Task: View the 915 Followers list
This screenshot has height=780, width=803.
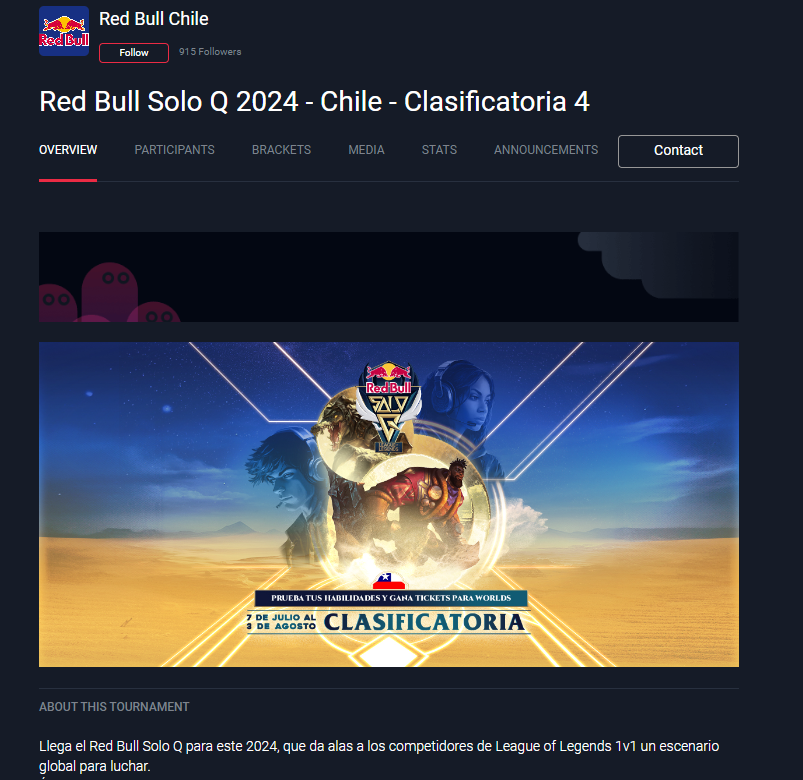Action: click(210, 52)
